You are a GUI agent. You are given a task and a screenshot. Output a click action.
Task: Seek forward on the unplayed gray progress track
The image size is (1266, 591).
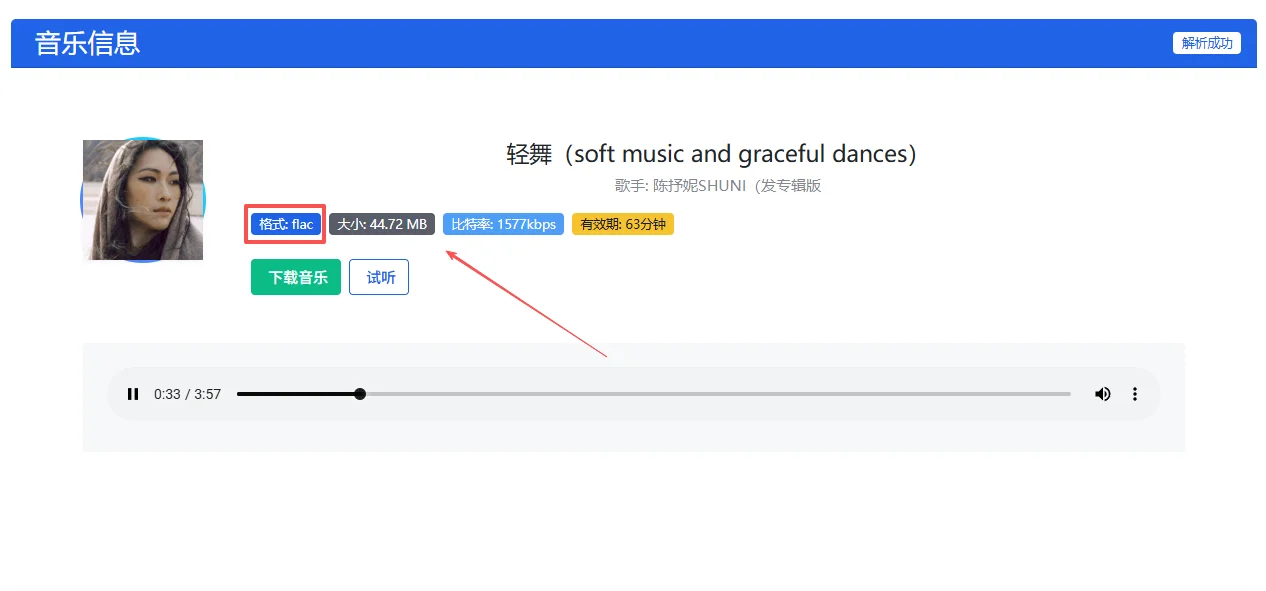coord(700,394)
